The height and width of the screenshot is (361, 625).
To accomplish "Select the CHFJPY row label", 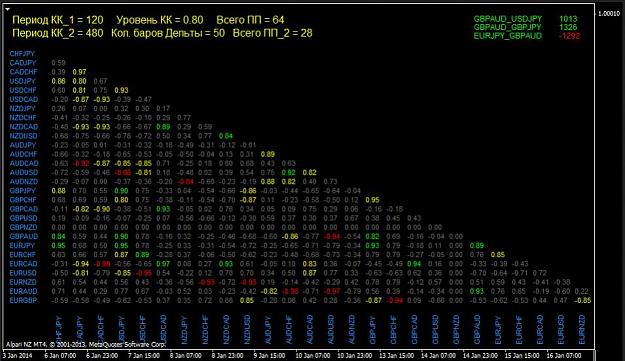I will [x=22, y=54].
